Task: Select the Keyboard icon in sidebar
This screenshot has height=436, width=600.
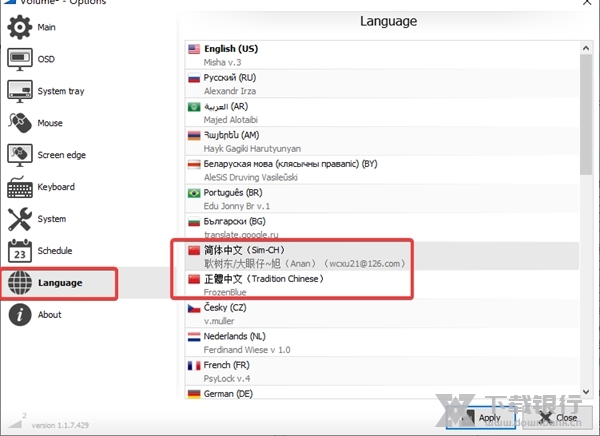Action: (x=20, y=187)
